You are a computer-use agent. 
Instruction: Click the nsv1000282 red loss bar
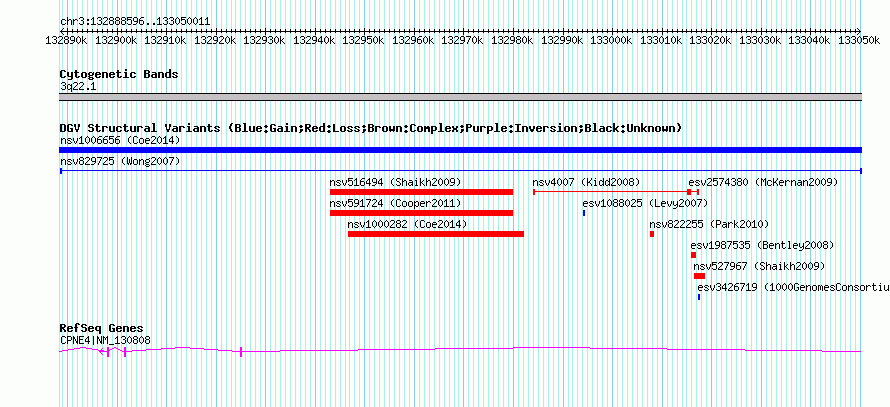[x=436, y=234]
